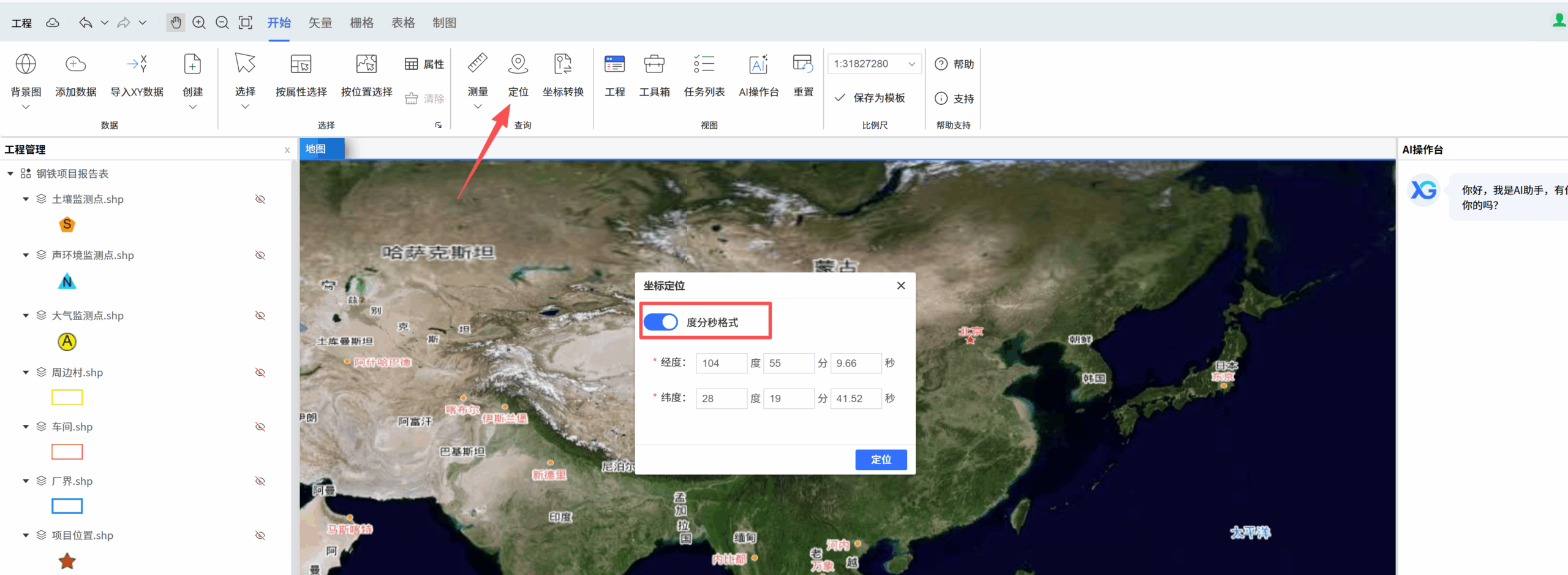Click the yellow 周边村.shp symbol swatch
1568x575 pixels.
(67, 397)
